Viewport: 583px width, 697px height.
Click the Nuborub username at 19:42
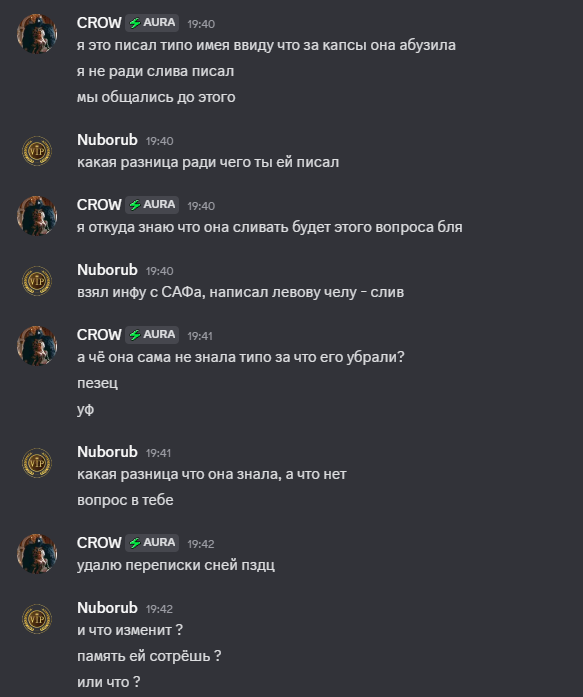point(107,608)
